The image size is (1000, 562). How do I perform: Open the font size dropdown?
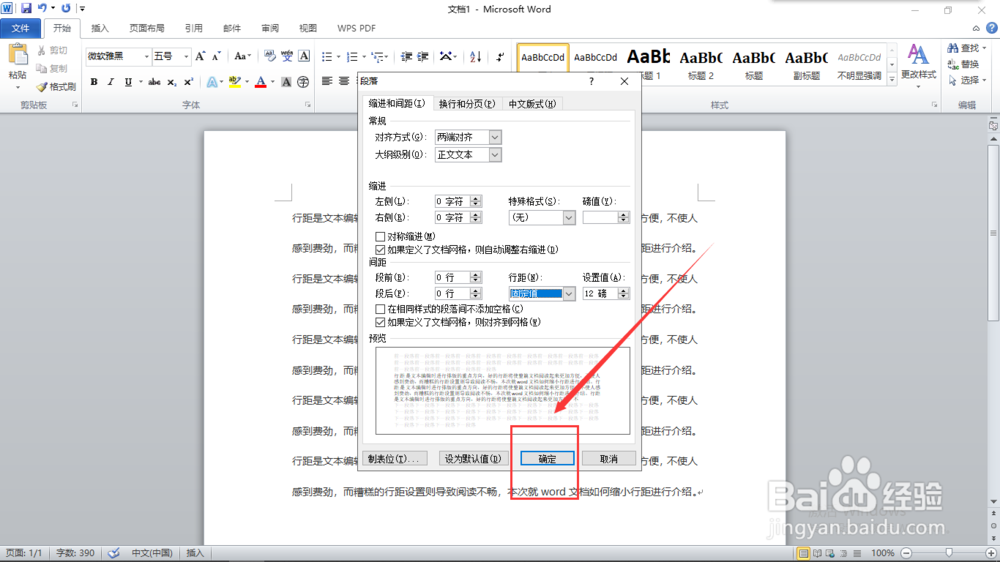pyautogui.click(x=186, y=57)
